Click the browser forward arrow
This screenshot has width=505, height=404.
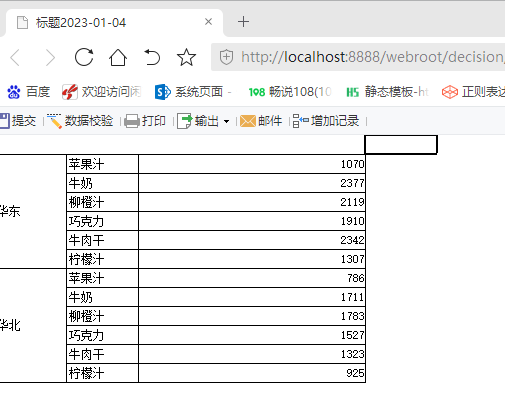tap(50, 57)
